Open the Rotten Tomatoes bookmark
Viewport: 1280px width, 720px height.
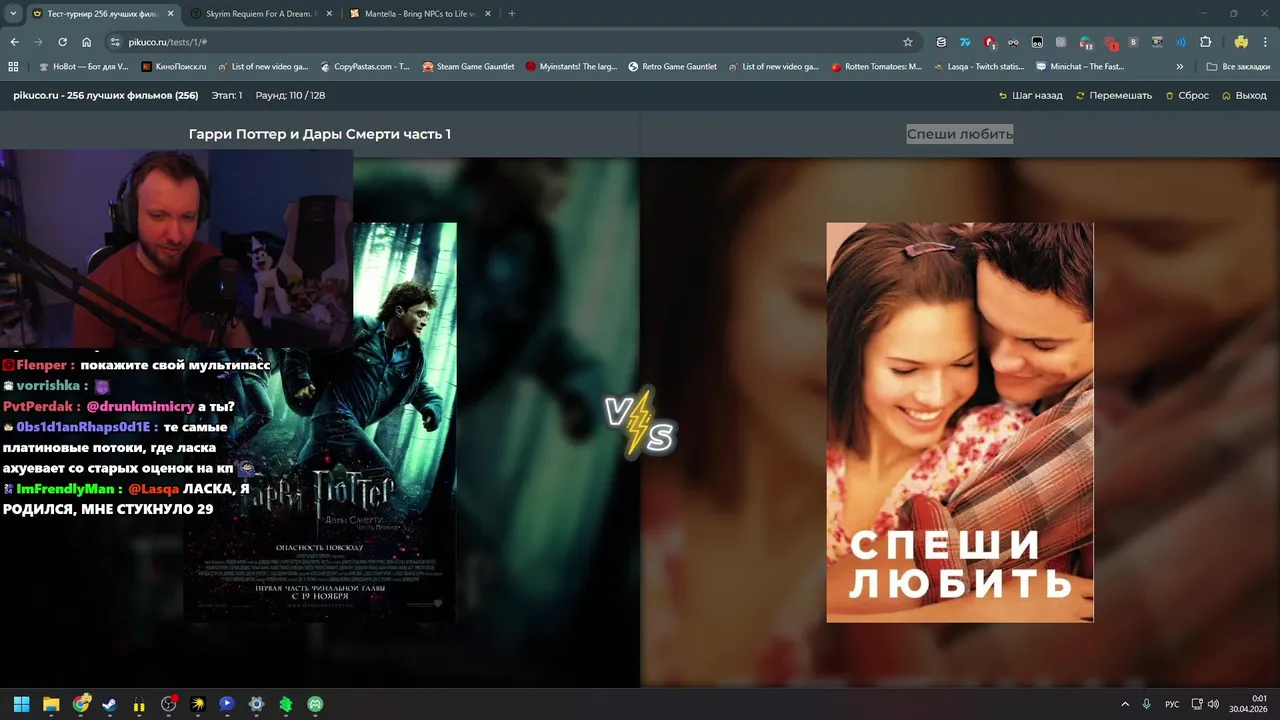coord(876,67)
